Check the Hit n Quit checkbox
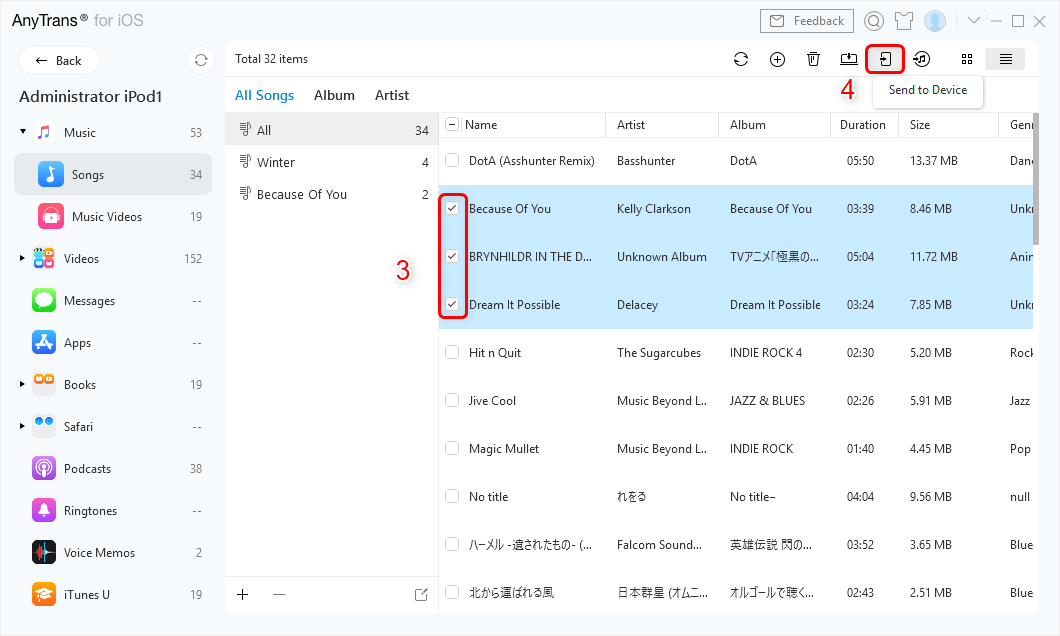Viewport: 1060px width, 636px height. (452, 352)
